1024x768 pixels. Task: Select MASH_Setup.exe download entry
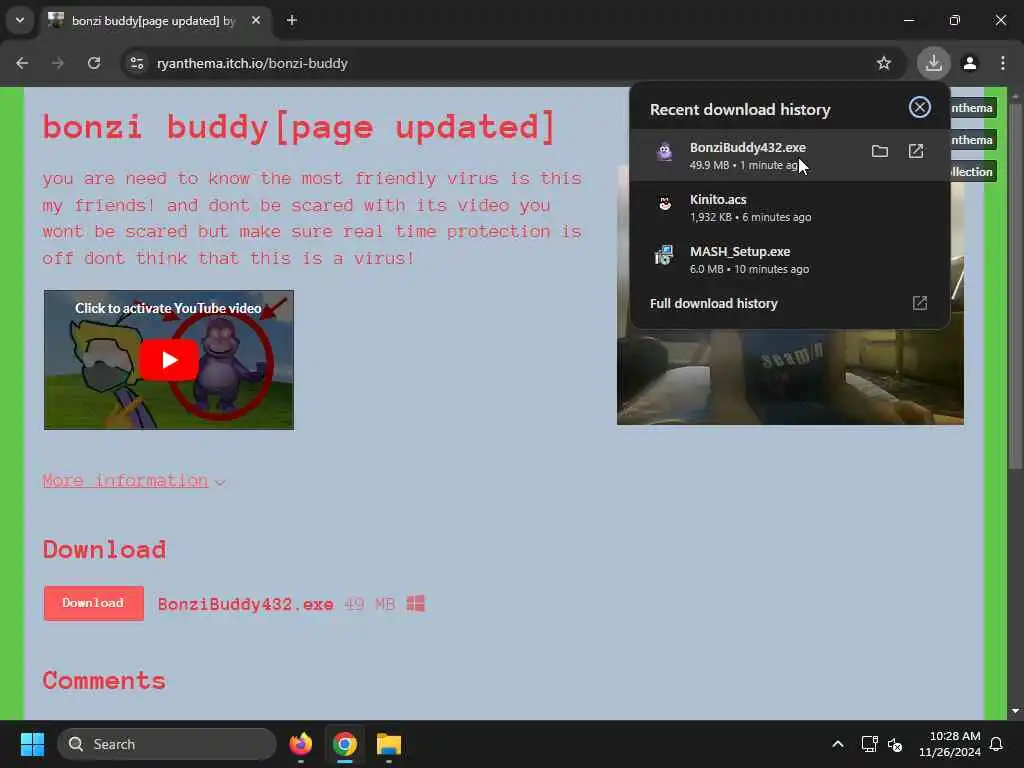pos(790,259)
